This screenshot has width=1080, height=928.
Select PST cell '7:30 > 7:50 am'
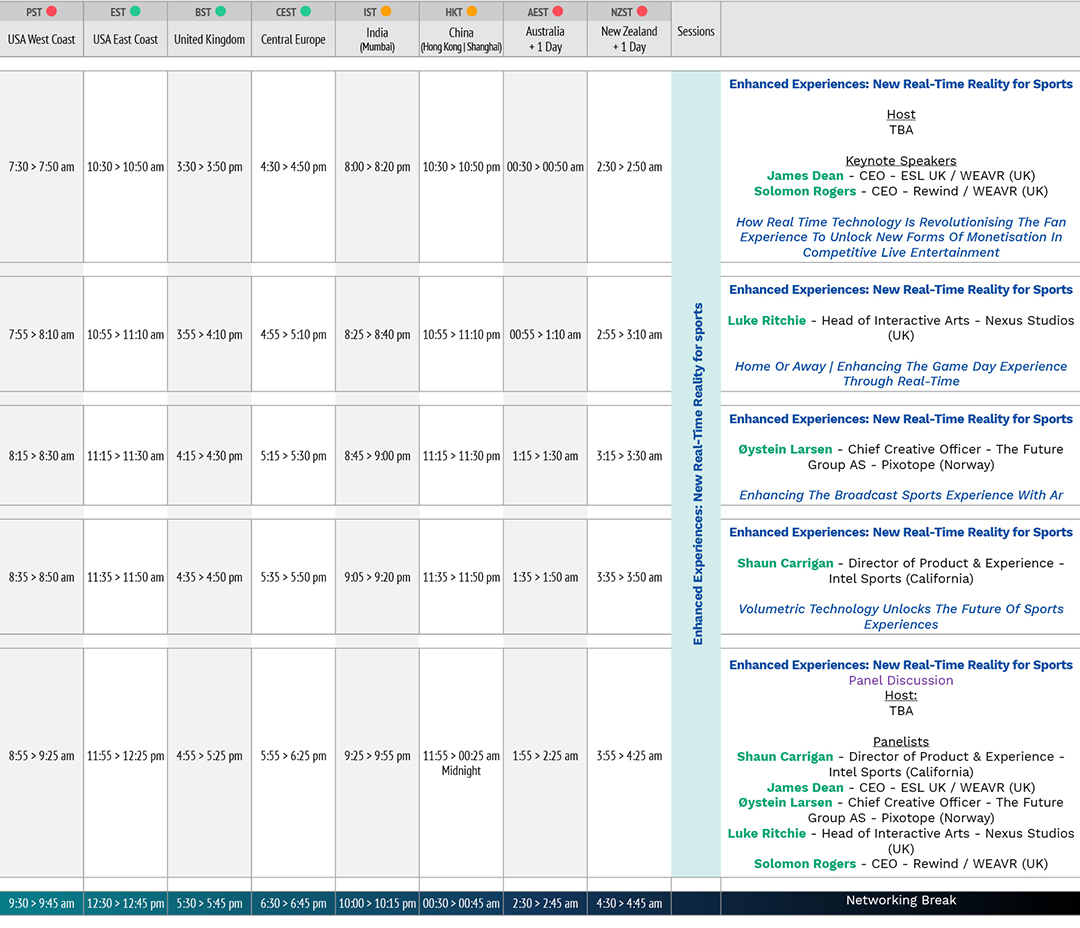coord(41,167)
